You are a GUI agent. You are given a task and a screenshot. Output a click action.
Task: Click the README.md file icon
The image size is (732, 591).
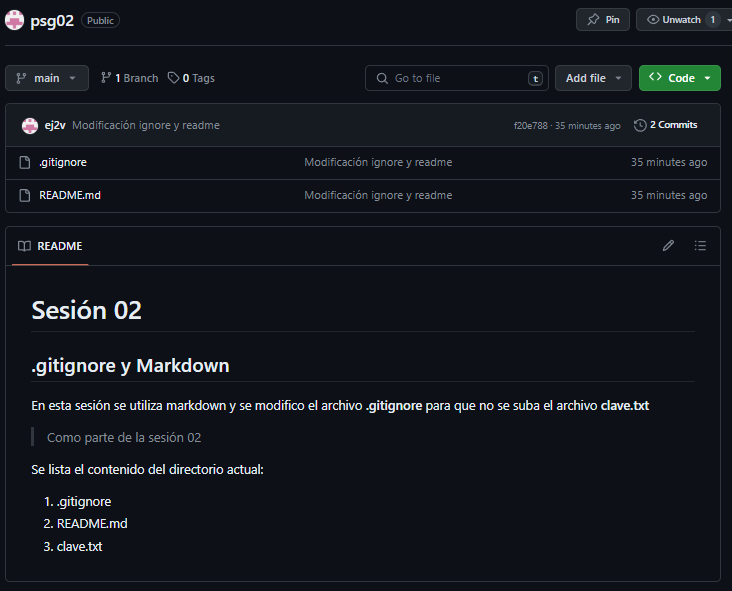coord(25,195)
